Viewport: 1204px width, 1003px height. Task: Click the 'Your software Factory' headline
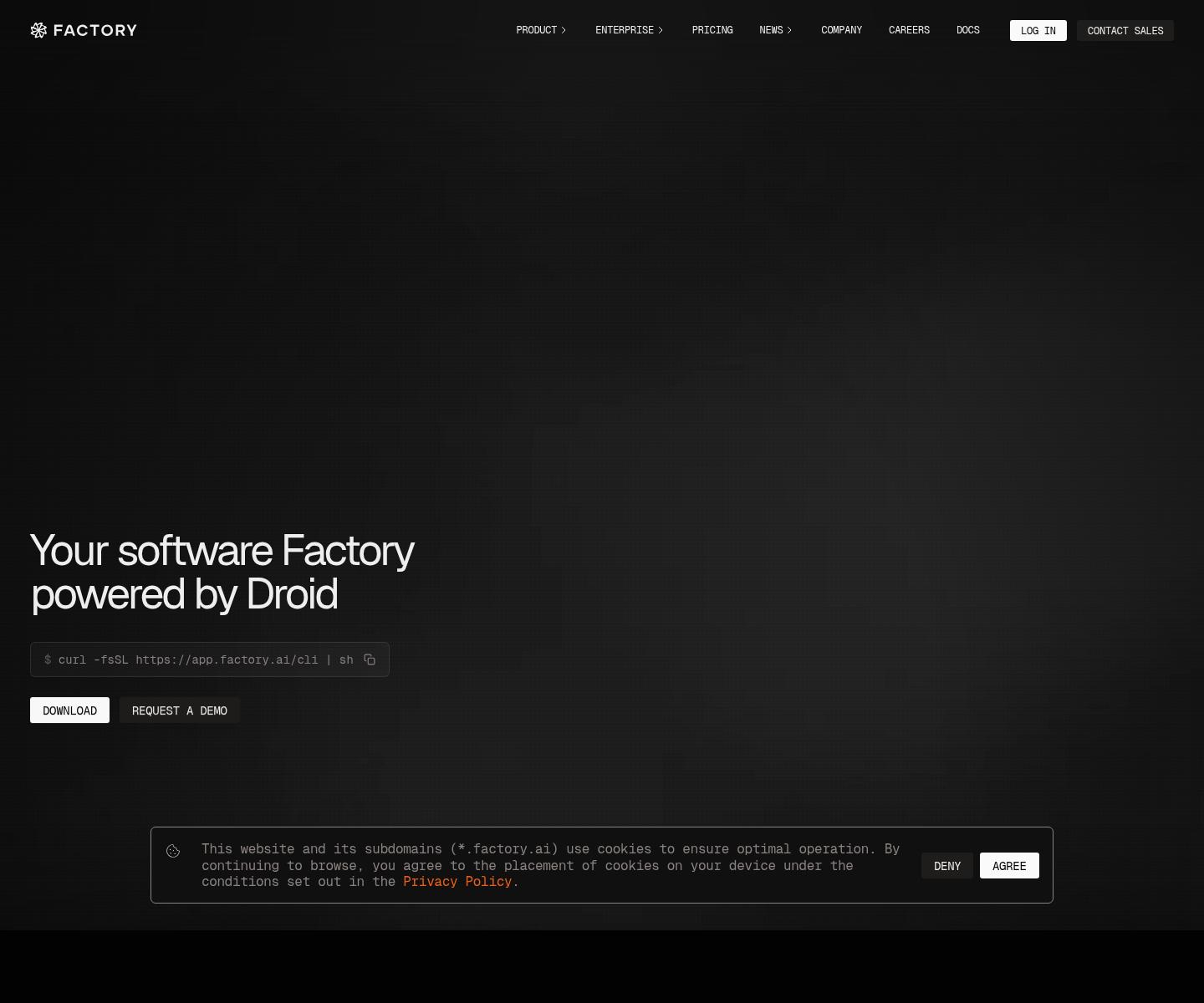222,573
